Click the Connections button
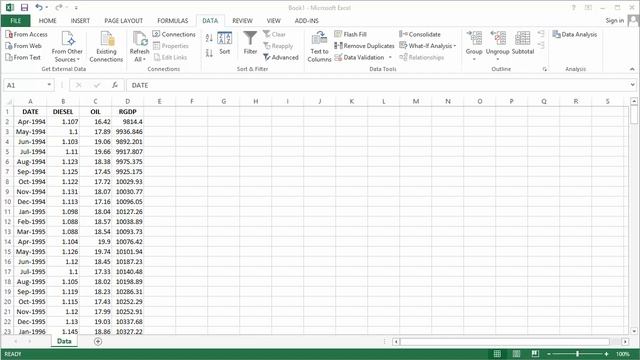 tap(174, 34)
